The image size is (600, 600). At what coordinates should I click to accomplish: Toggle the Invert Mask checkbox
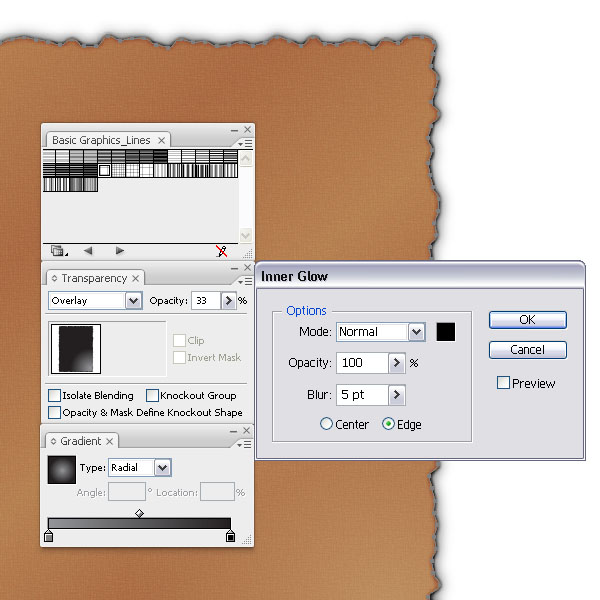point(179,357)
